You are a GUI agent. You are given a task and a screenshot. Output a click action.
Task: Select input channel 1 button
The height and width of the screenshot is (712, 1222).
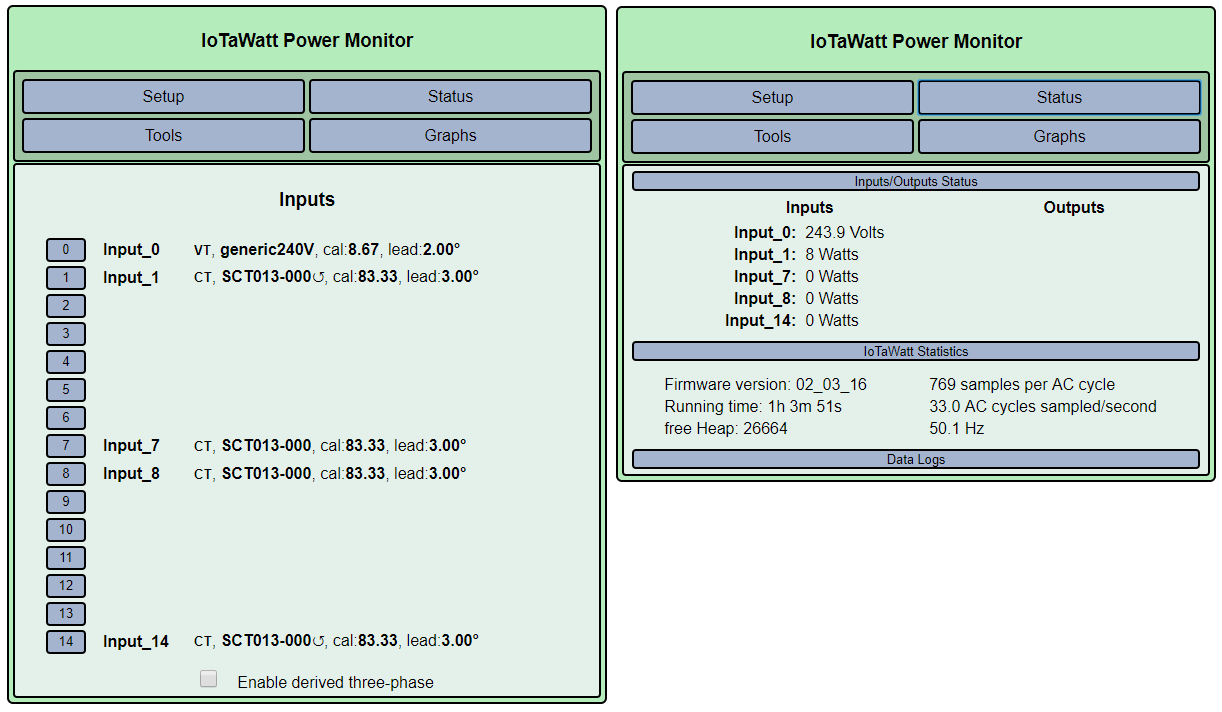pyautogui.click(x=66, y=278)
